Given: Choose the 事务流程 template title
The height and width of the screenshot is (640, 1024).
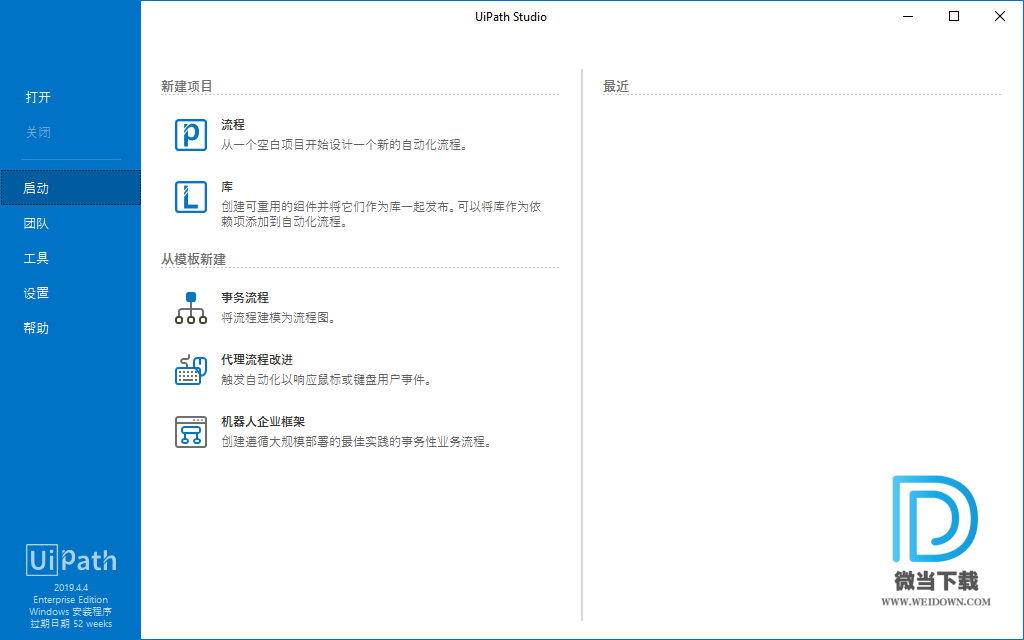Looking at the screenshot, I should coord(245,298).
